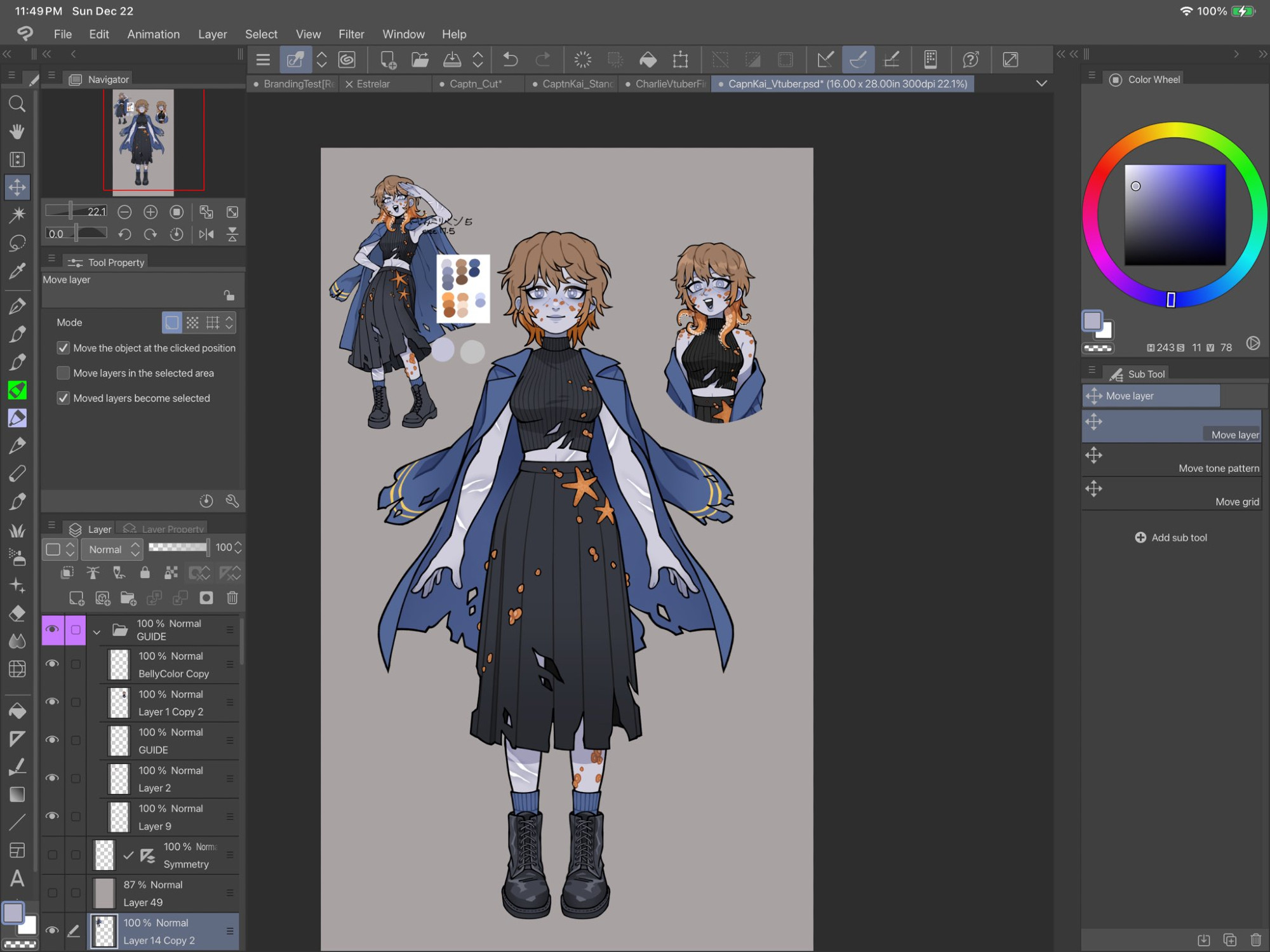Switch to the Captn_Cut* canvas tab
1270x952 pixels.
coord(476,84)
